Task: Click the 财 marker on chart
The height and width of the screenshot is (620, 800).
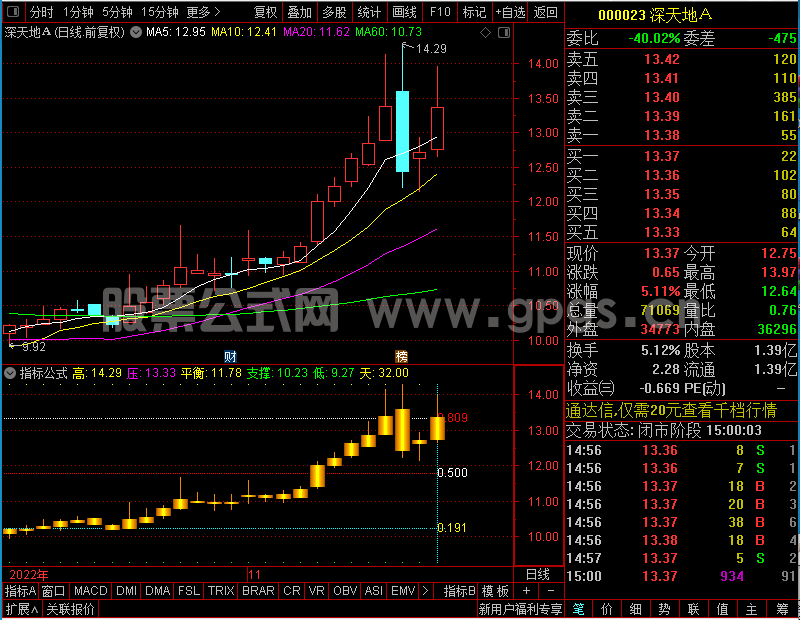Action: click(x=231, y=356)
